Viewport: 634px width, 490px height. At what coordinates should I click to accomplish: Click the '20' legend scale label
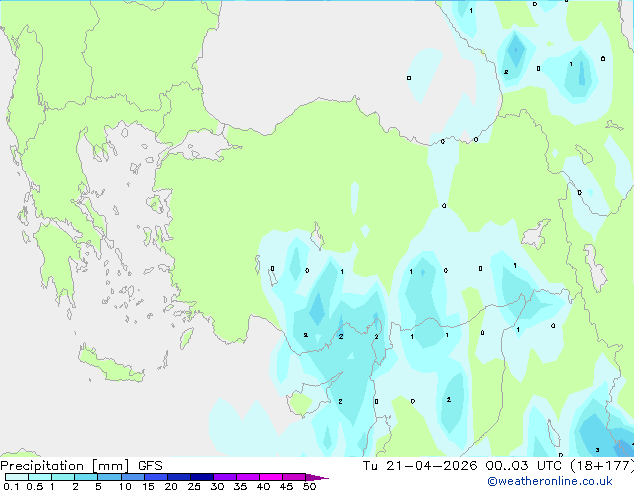click(171, 486)
